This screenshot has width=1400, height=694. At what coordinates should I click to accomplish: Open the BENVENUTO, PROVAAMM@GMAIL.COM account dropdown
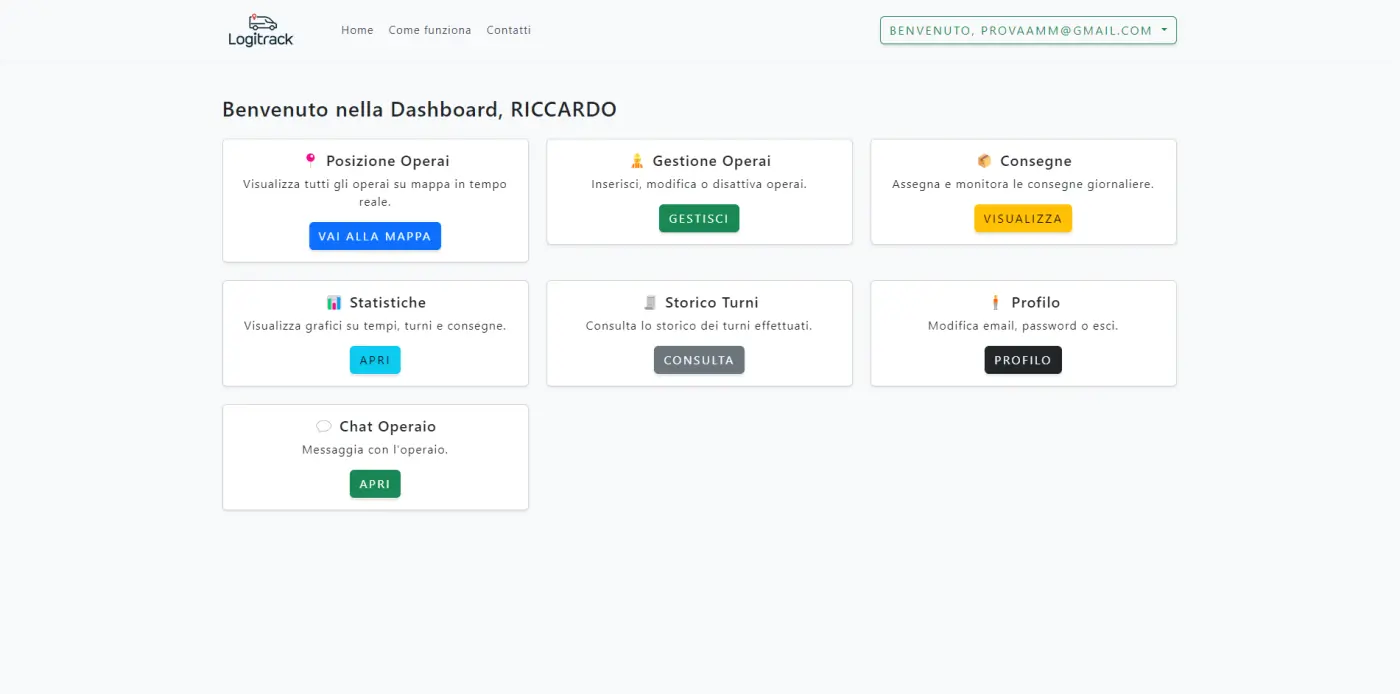1027,30
